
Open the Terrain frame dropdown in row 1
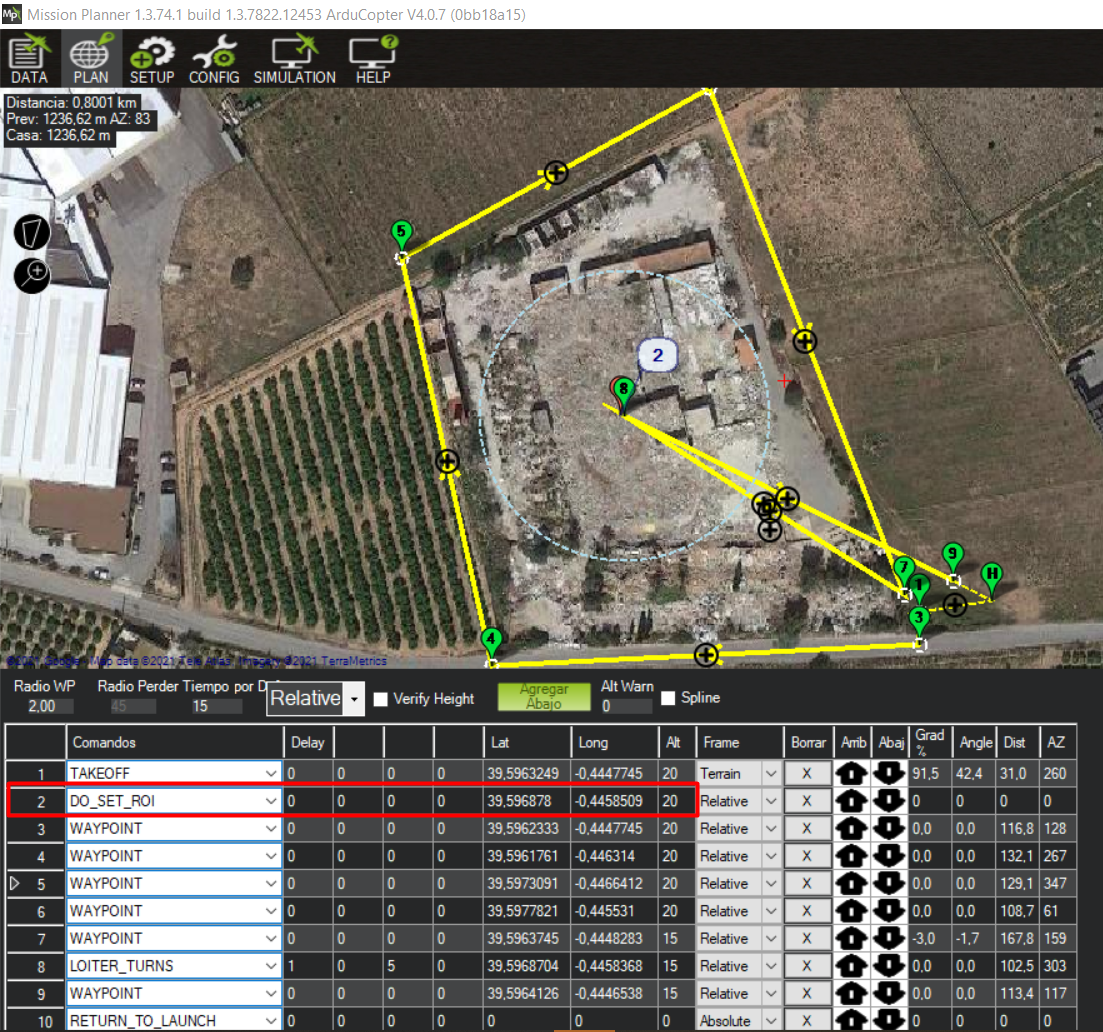coord(770,774)
